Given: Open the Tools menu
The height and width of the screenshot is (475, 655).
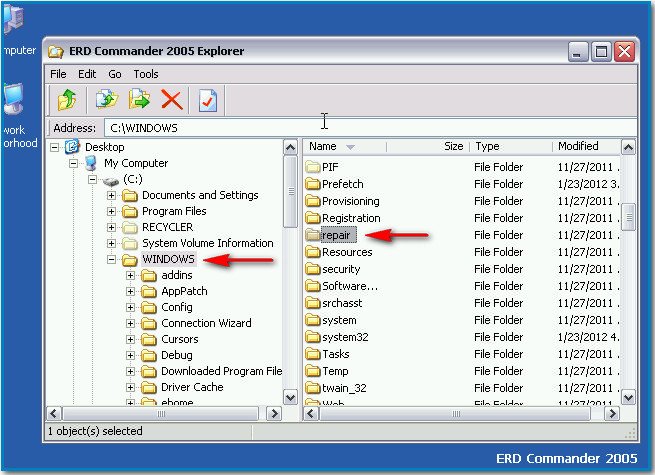Looking at the screenshot, I should 146,74.
